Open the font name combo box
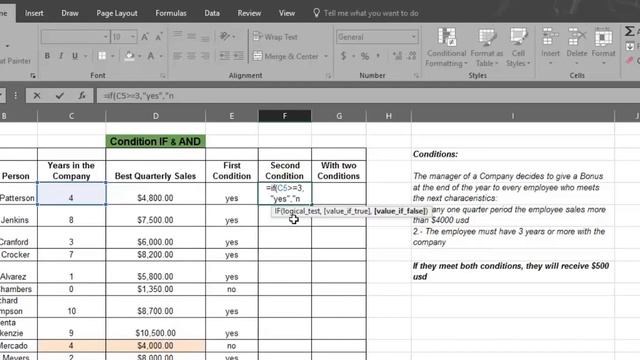The height and width of the screenshot is (360, 640). click(75, 37)
